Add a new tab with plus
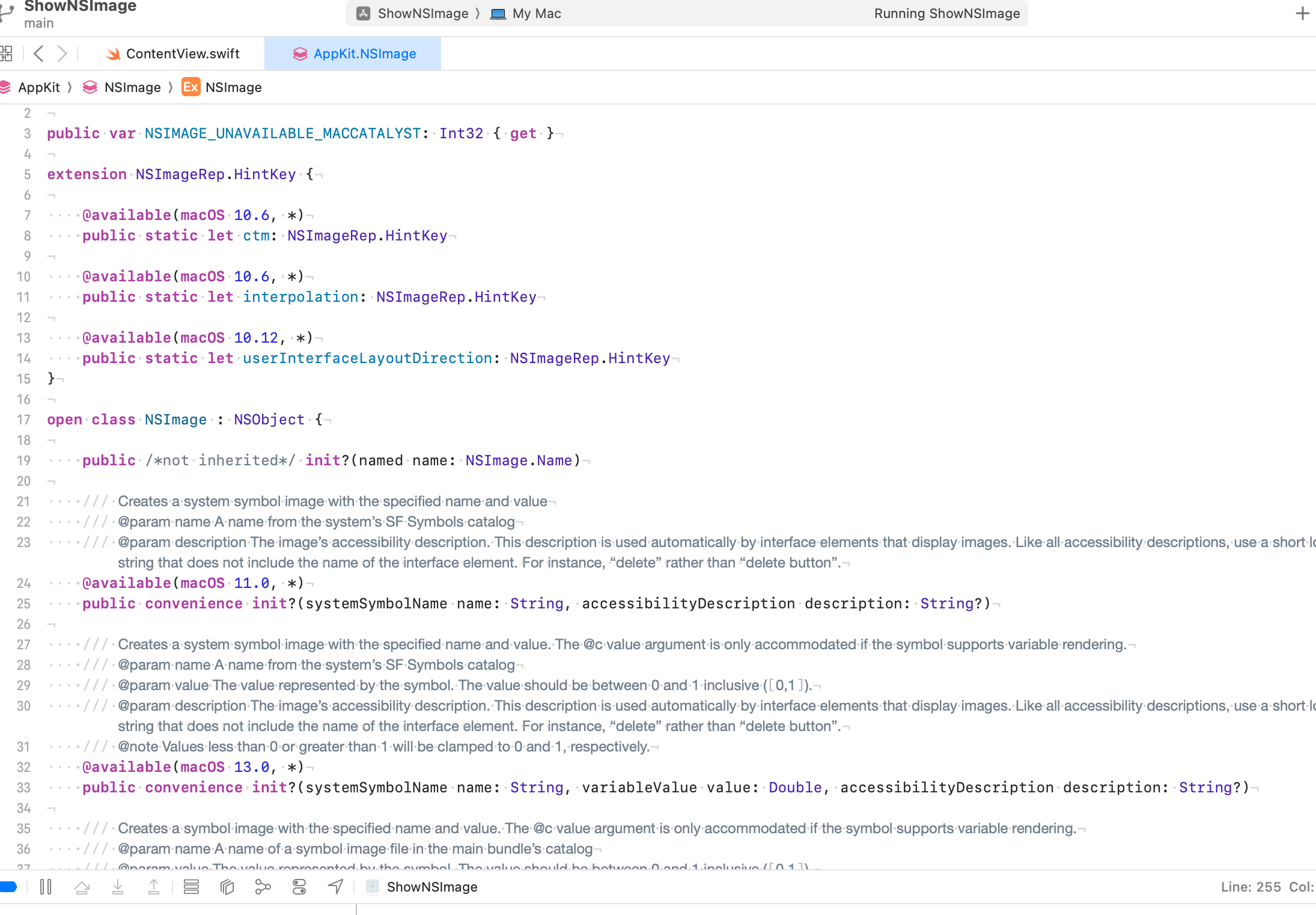Image resolution: width=1316 pixels, height=915 pixels. (x=1302, y=13)
